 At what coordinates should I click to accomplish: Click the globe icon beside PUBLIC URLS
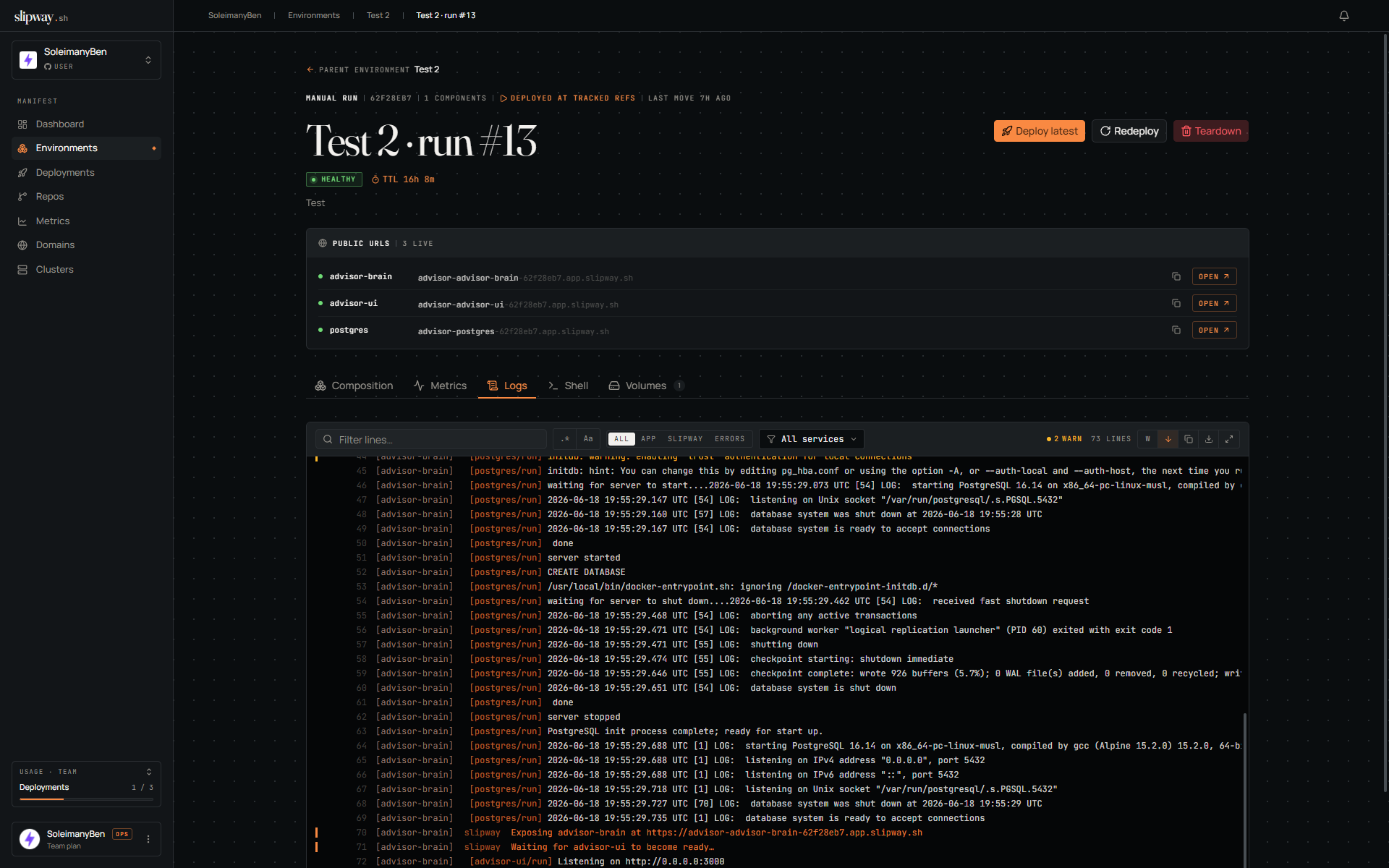click(323, 243)
